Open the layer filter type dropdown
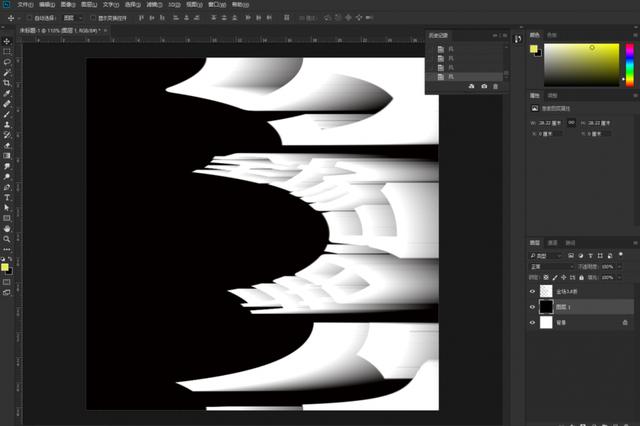Screen dimensions: 640x426 (x=552, y=256)
